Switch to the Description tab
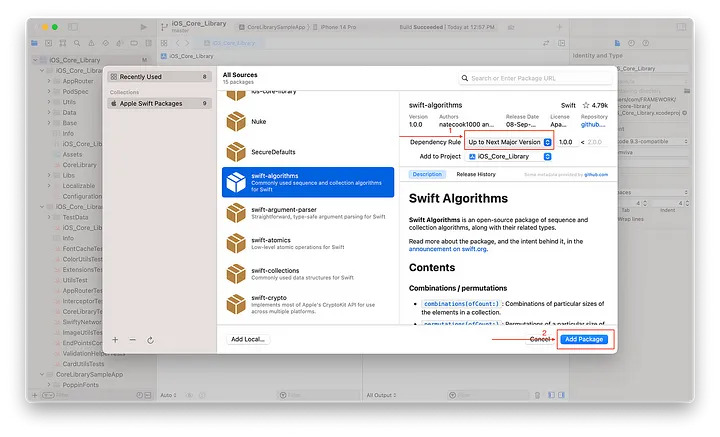720x437 pixels. click(x=427, y=174)
